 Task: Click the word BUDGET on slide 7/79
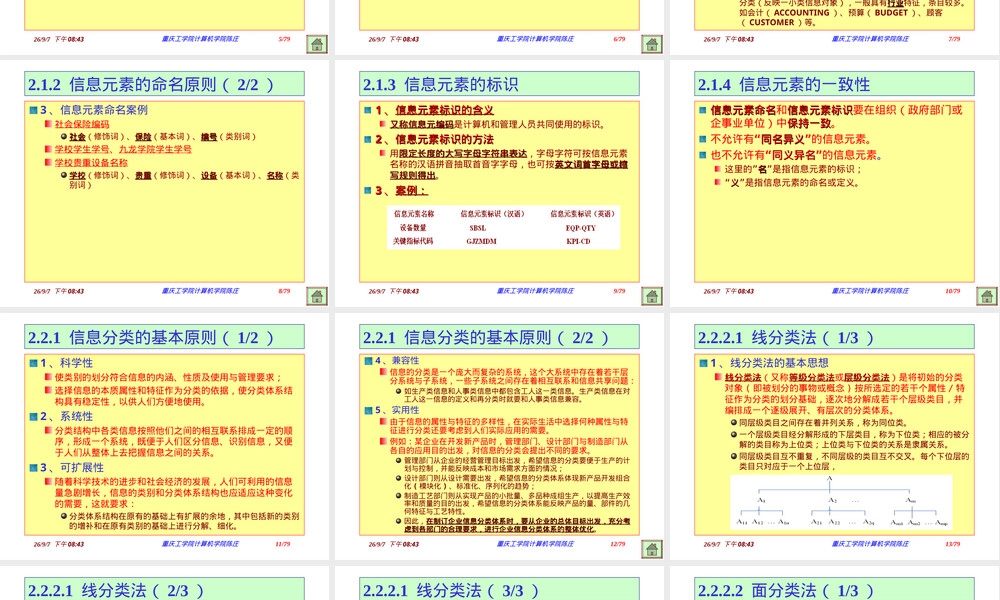tap(891, 13)
